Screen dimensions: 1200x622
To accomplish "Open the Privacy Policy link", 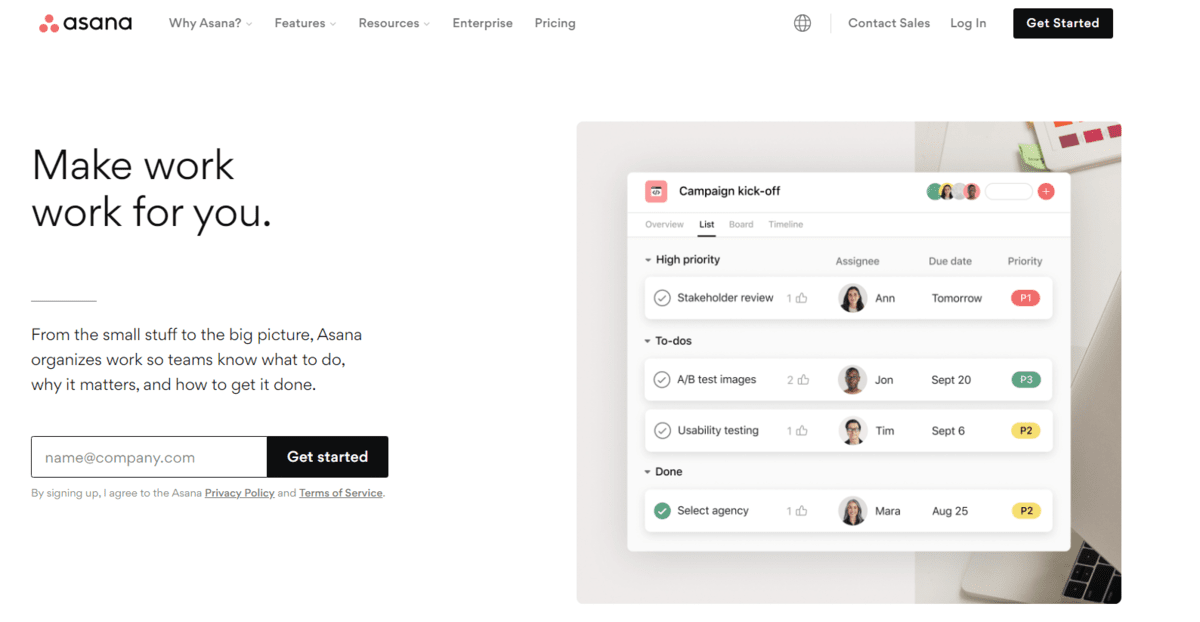I will click(x=240, y=493).
